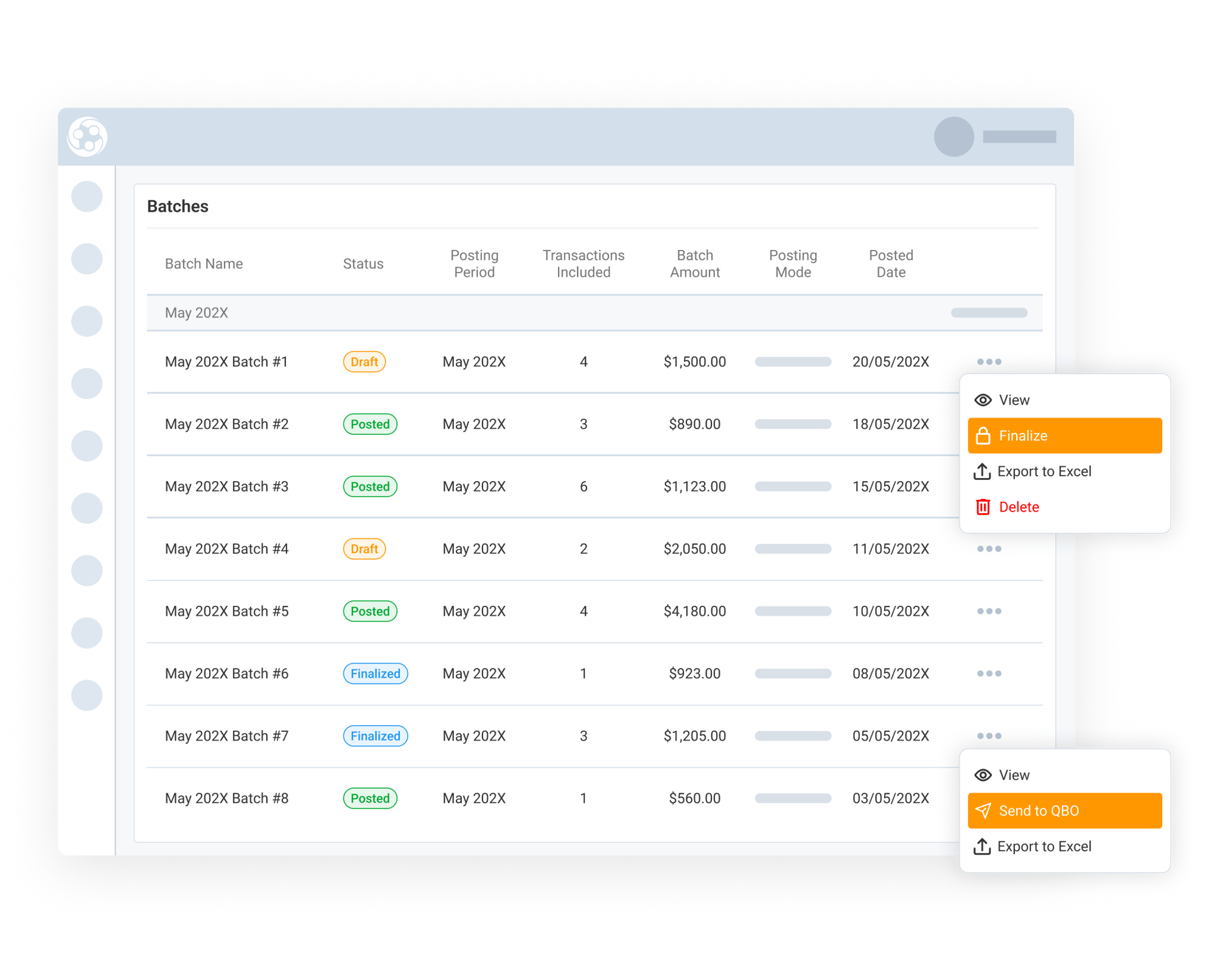Sort by Posted Date column header
Image resolution: width=1217 pixels, height=980 pixels.
click(x=891, y=264)
